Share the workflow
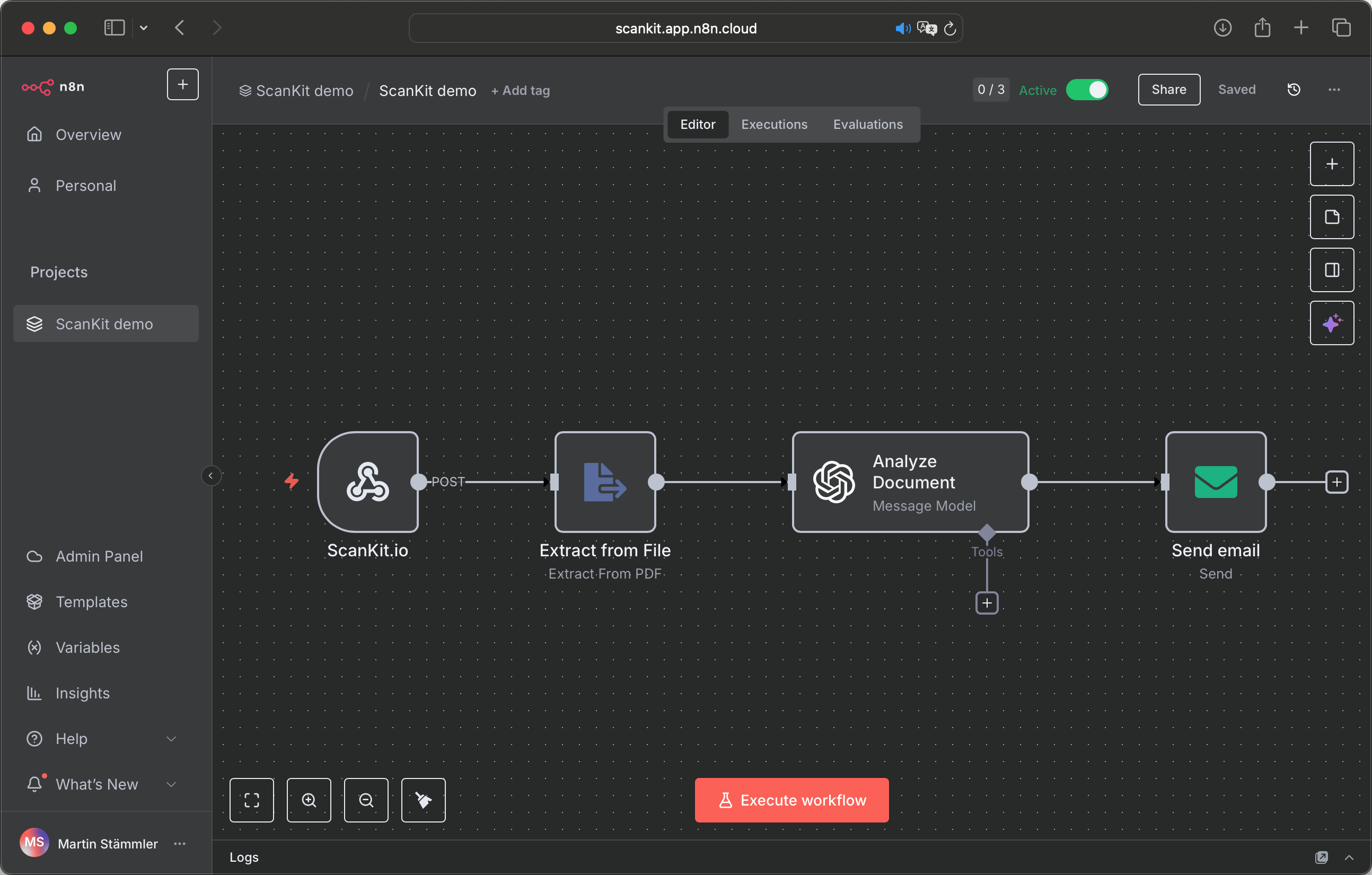Screen dimensions: 1372x875 tap(1168, 90)
